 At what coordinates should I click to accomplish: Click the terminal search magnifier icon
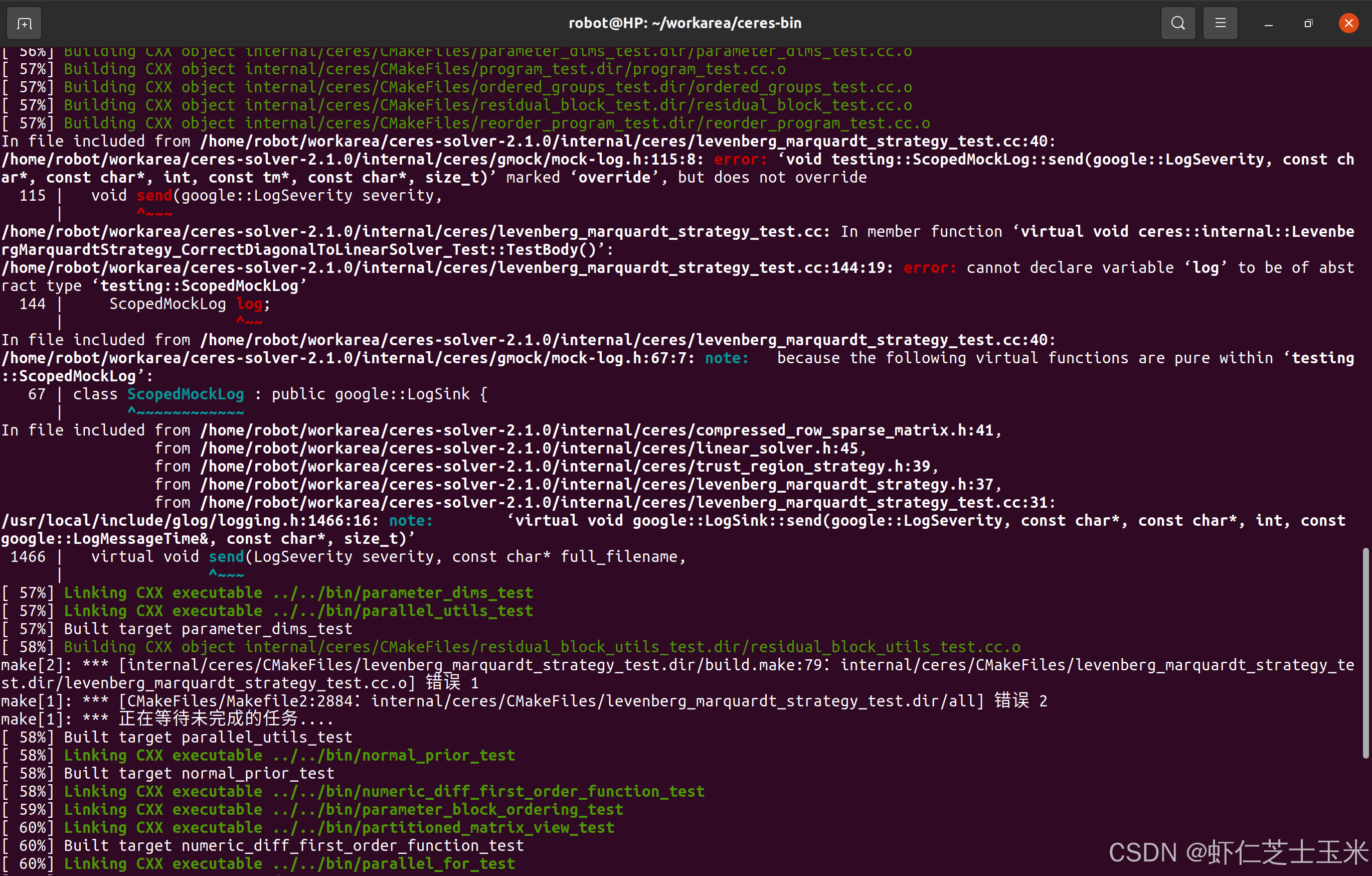[x=1178, y=24]
